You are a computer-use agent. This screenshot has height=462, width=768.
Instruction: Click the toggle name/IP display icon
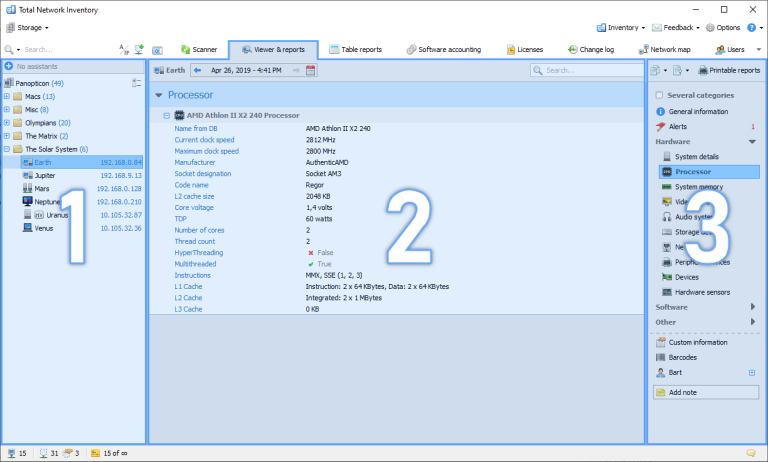click(124, 49)
